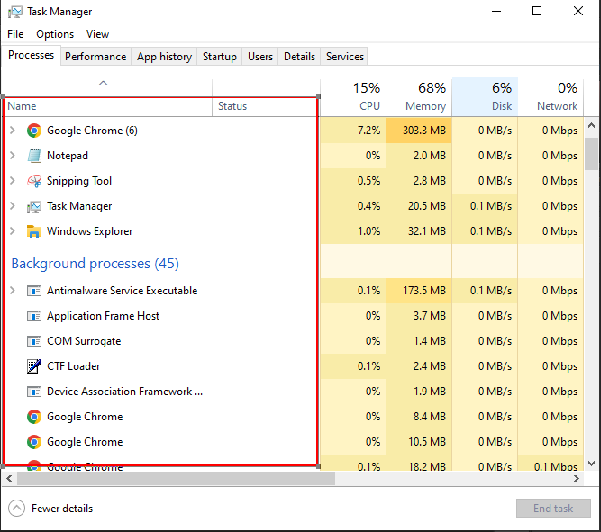Click the Windows Explorer folder icon
The image size is (601, 532).
point(34,232)
